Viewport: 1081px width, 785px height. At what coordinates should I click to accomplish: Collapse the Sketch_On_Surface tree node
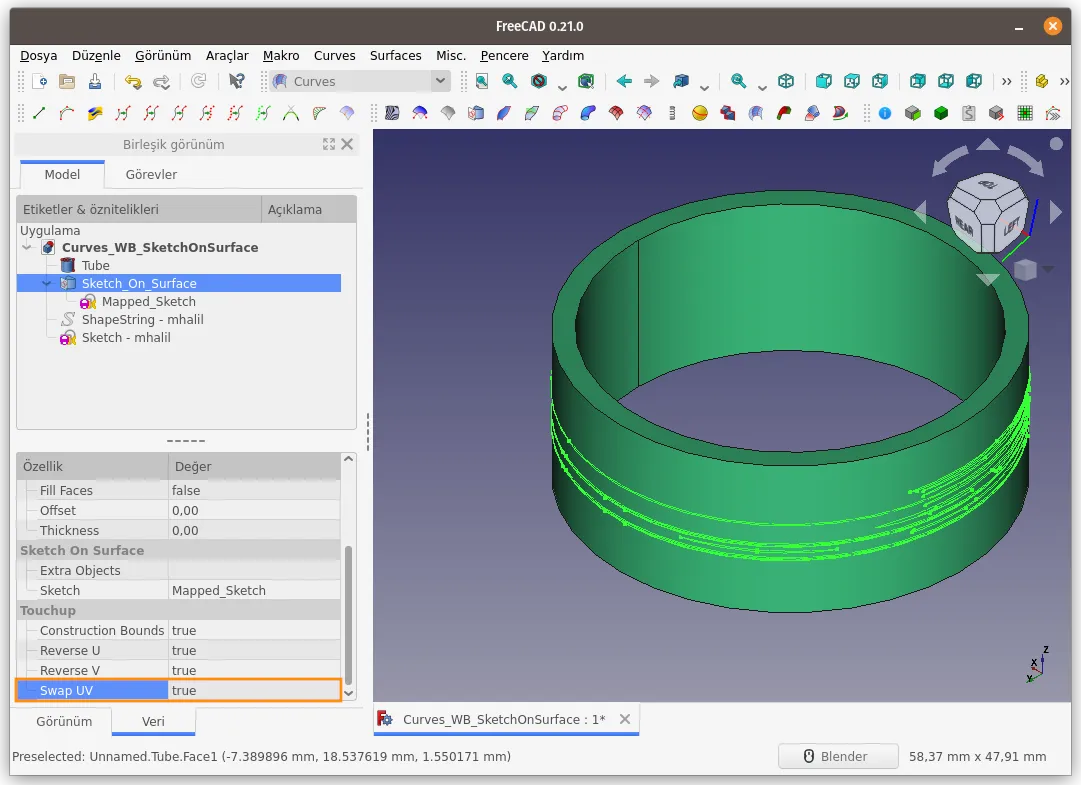pos(46,283)
